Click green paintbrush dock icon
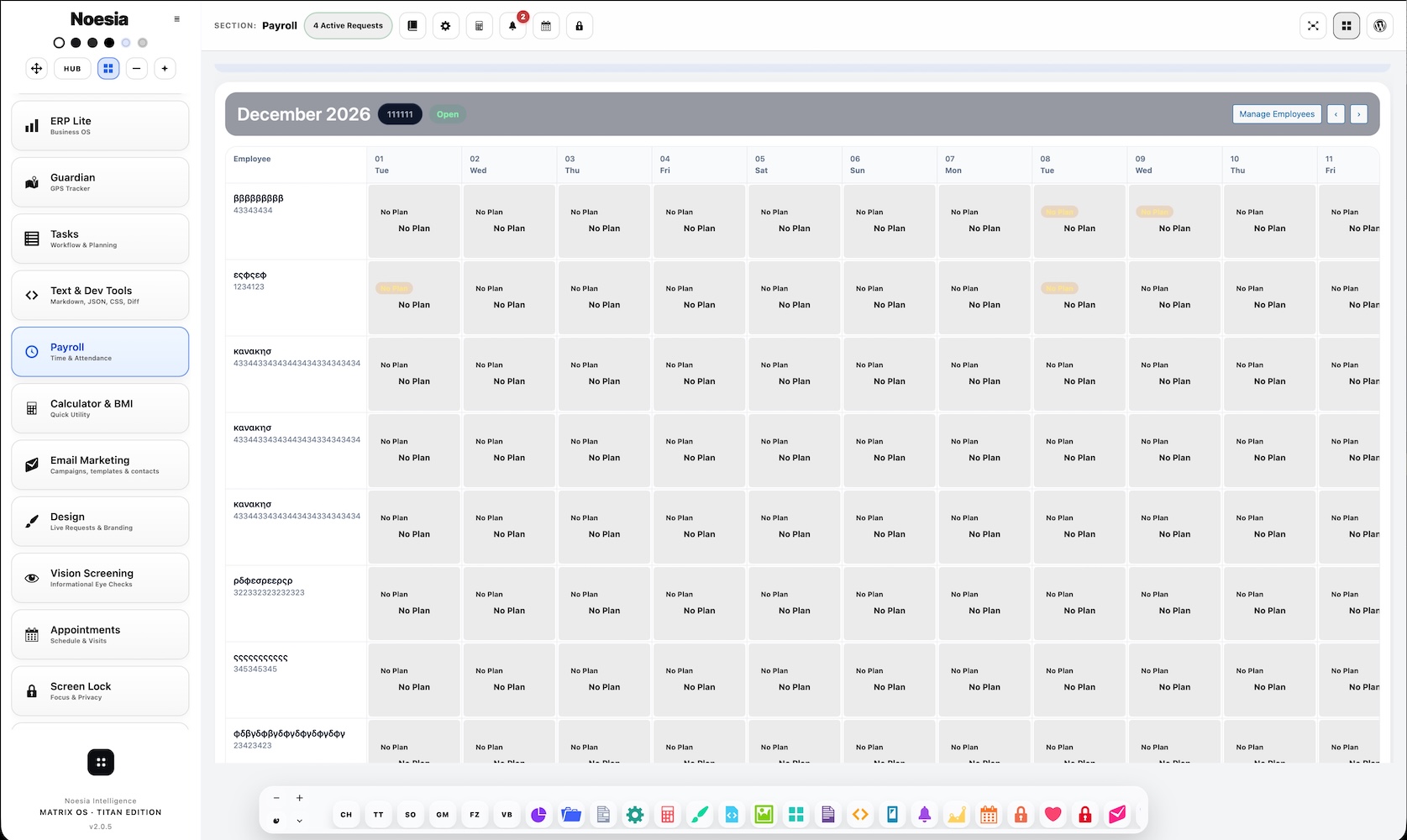The image size is (1407, 840). (x=700, y=814)
